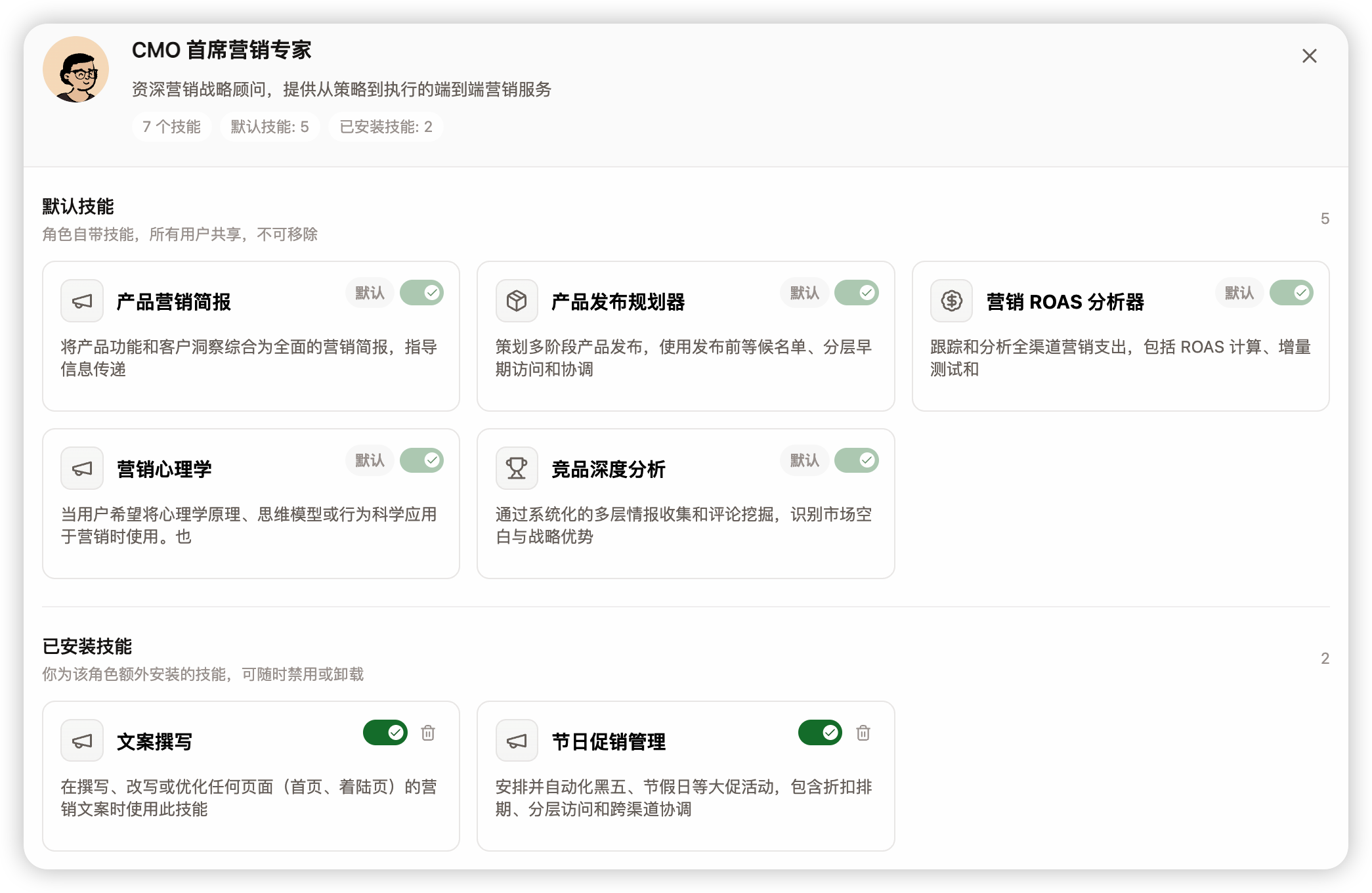This screenshot has height=893, width=1372.
Task: Open the 产品发布规划器 skill title
Action: point(618,302)
